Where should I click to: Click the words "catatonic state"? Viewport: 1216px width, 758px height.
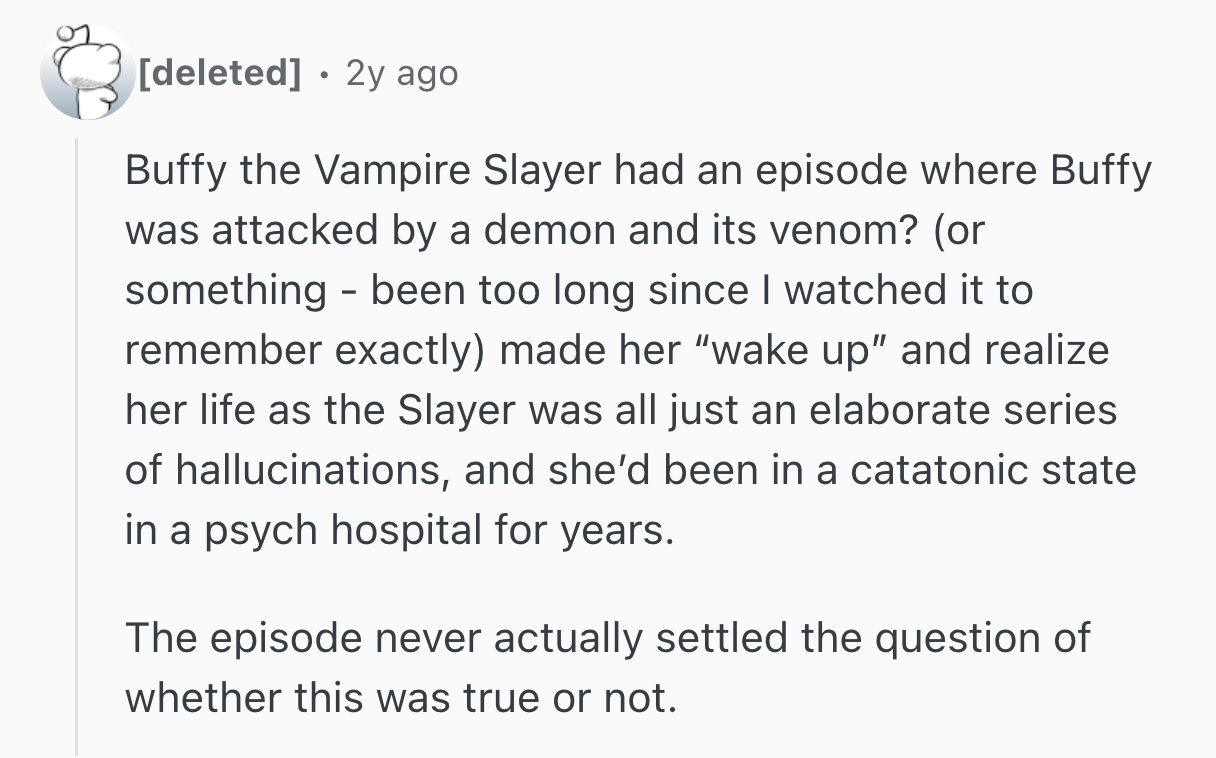tap(995, 471)
